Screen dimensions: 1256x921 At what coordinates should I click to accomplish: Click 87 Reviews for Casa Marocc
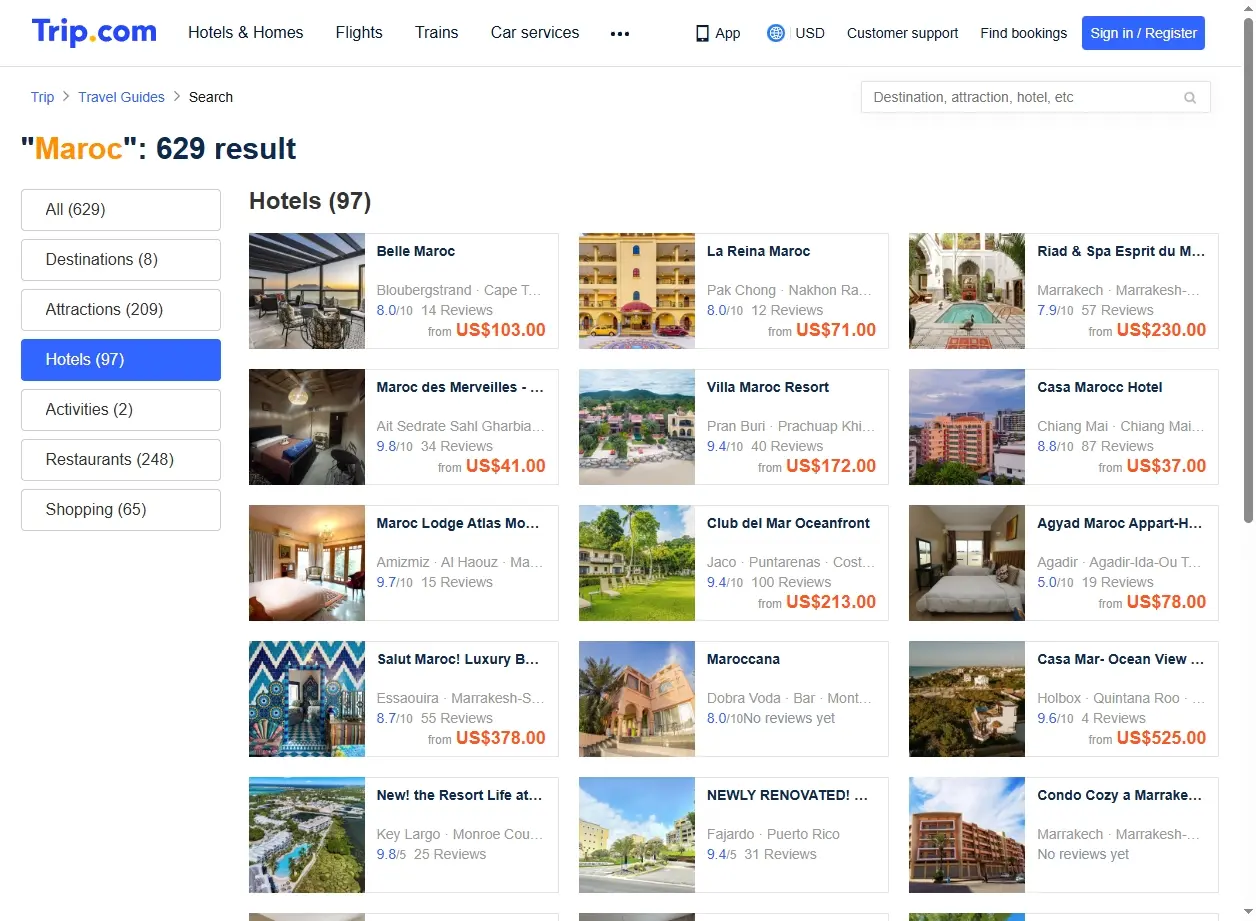pyautogui.click(x=1117, y=446)
